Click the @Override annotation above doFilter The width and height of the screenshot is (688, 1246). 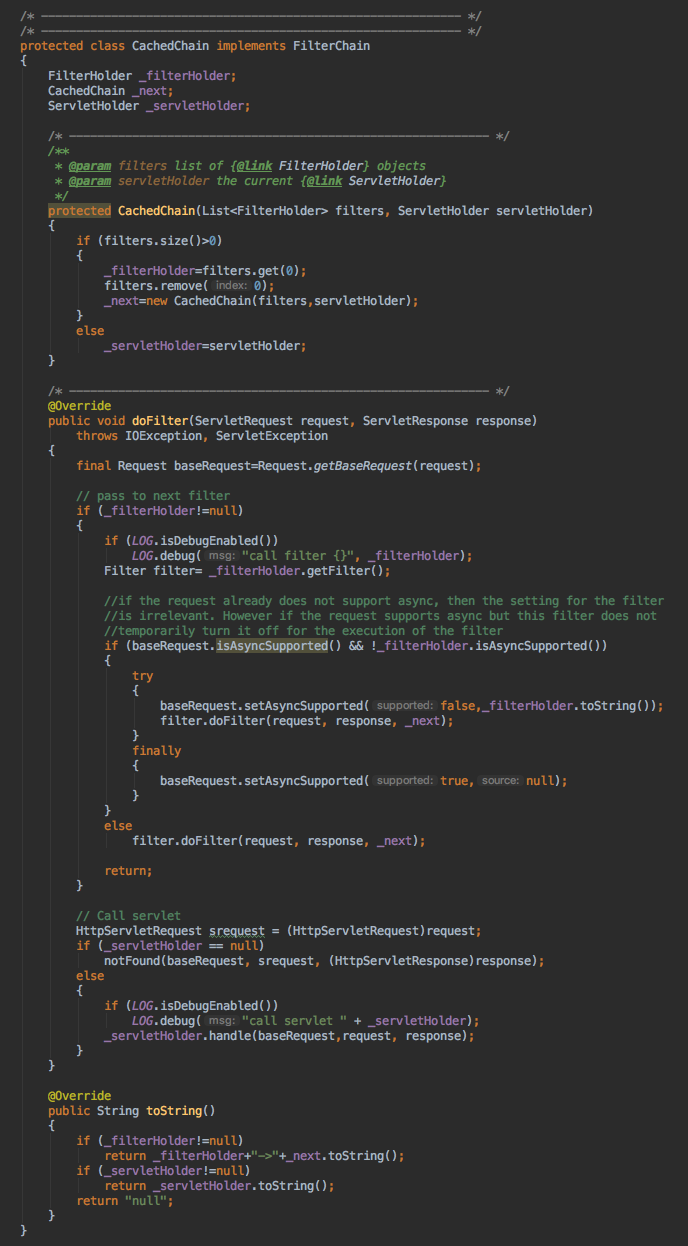coord(79,405)
